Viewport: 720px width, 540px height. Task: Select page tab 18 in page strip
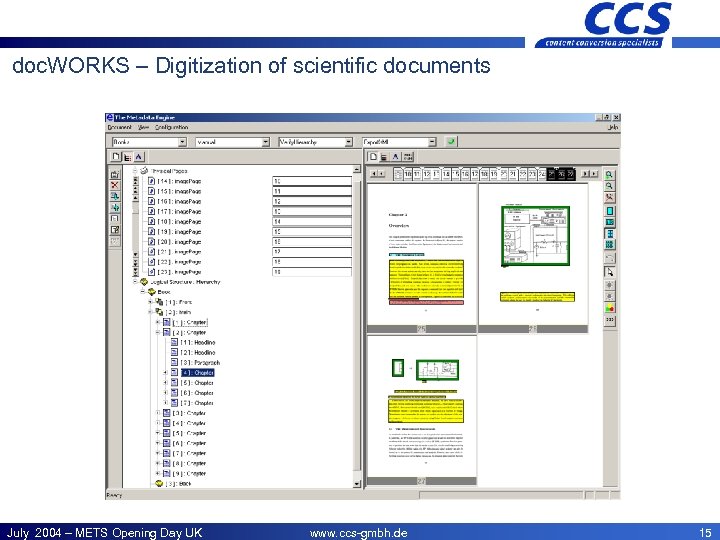[484, 174]
